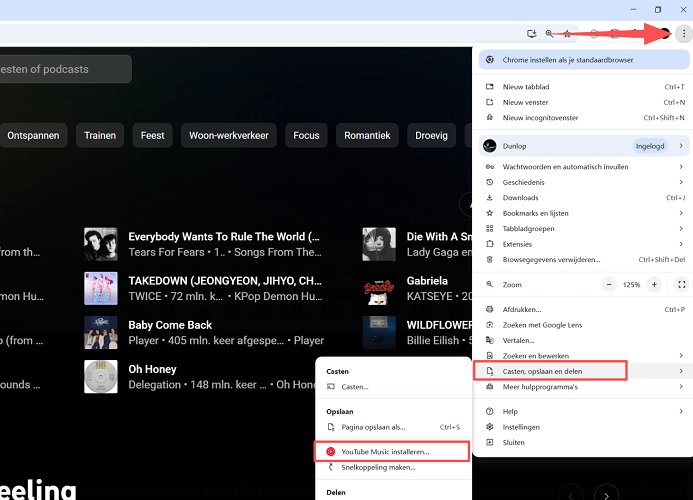Open Nieuw venster menu item
Viewport: 693px width, 500px height.
[584, 102]
